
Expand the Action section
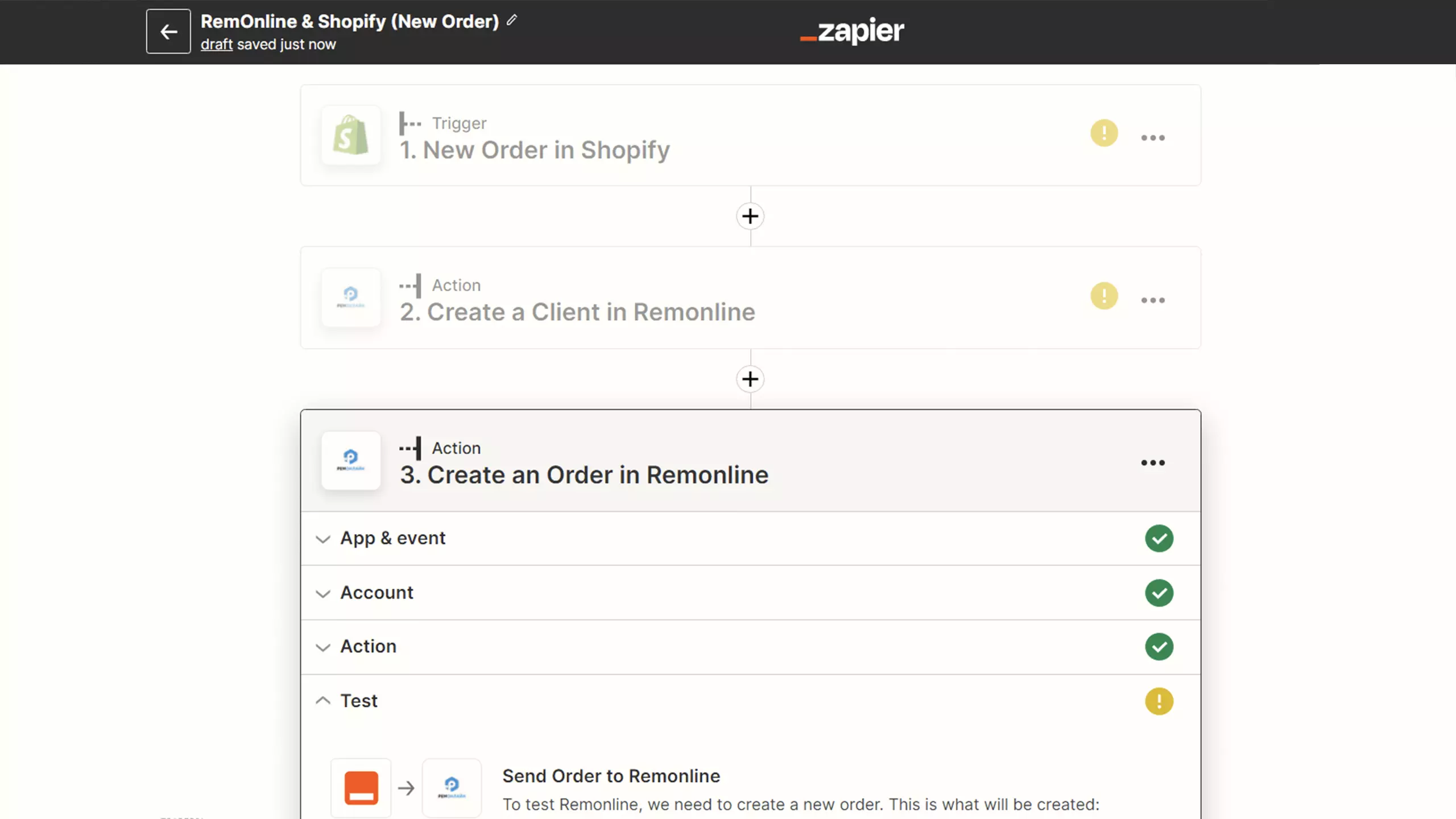click(x=750, y=647)
